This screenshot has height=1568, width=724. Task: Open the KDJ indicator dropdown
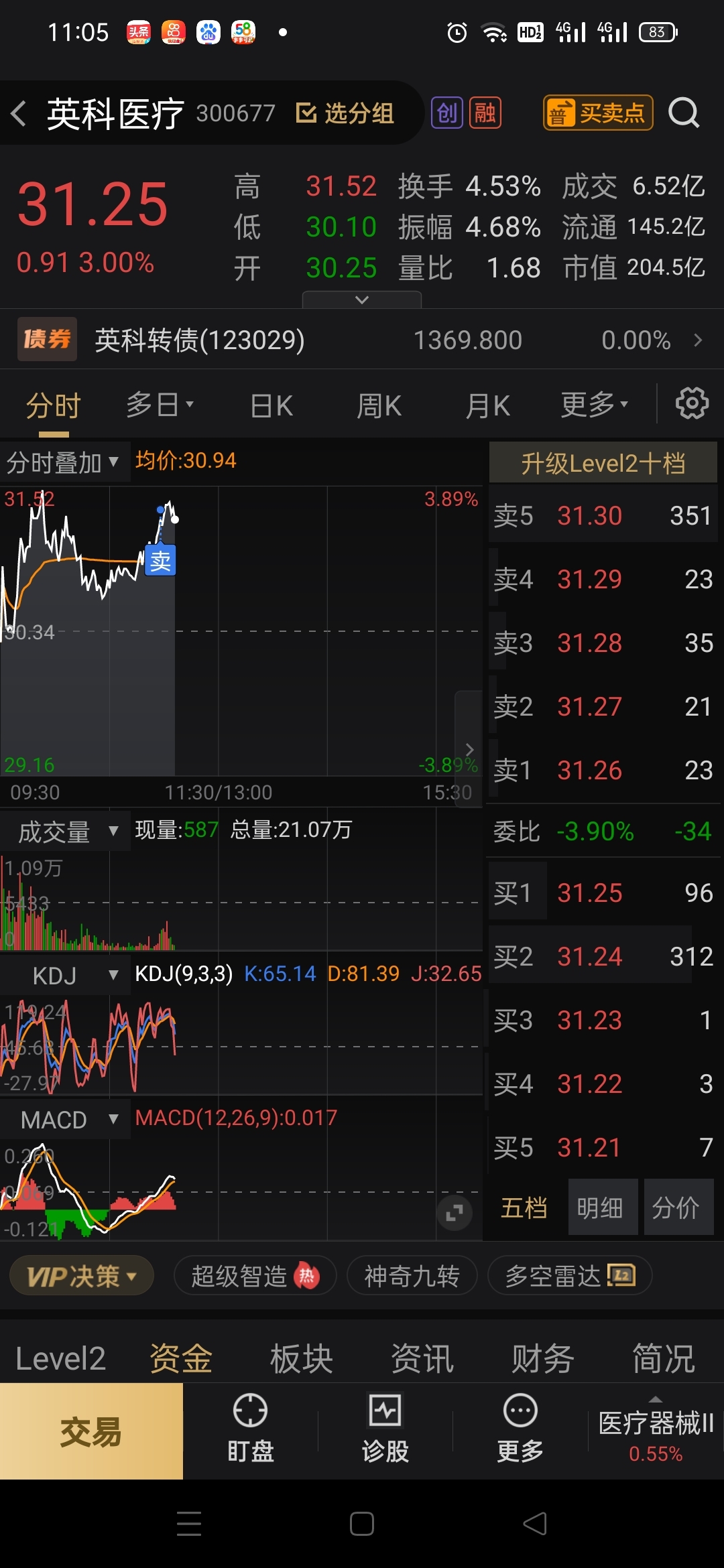coord(65,975)
